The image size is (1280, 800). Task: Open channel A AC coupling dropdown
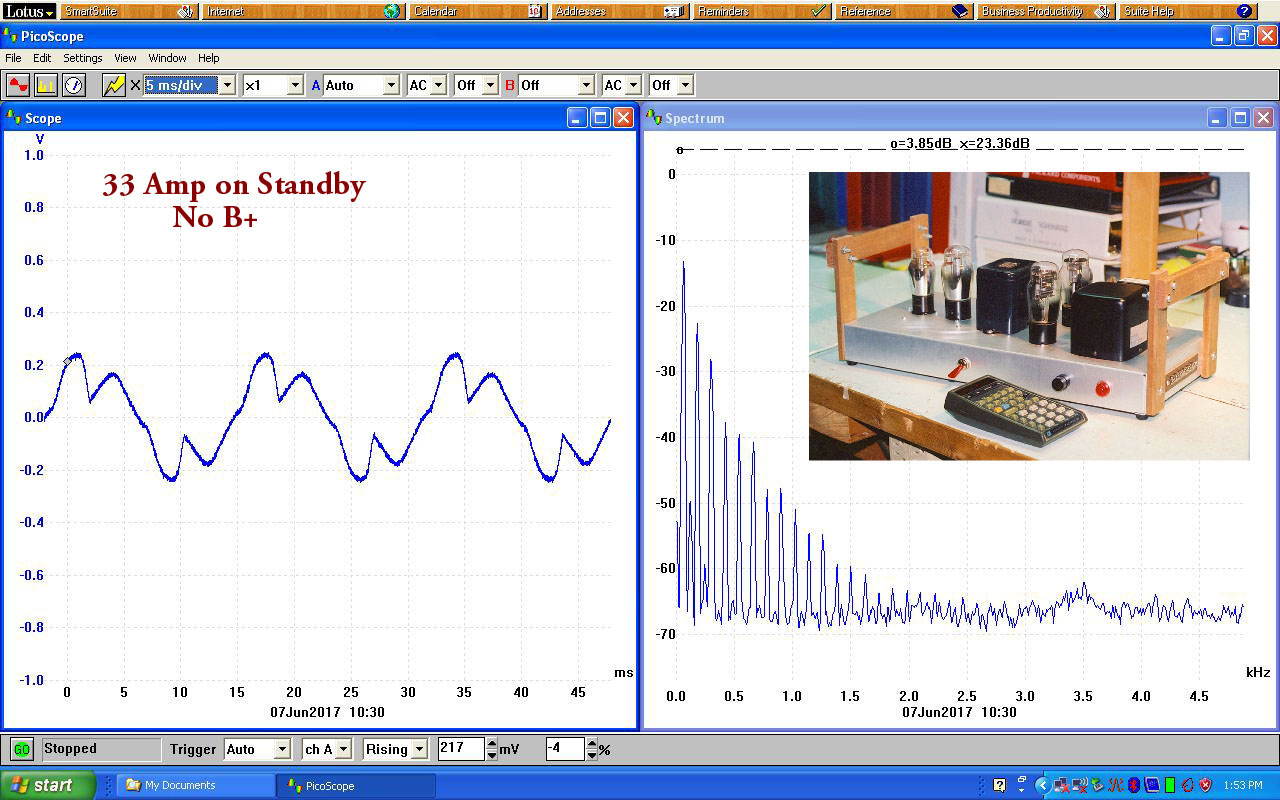click(x=427, y=85)
